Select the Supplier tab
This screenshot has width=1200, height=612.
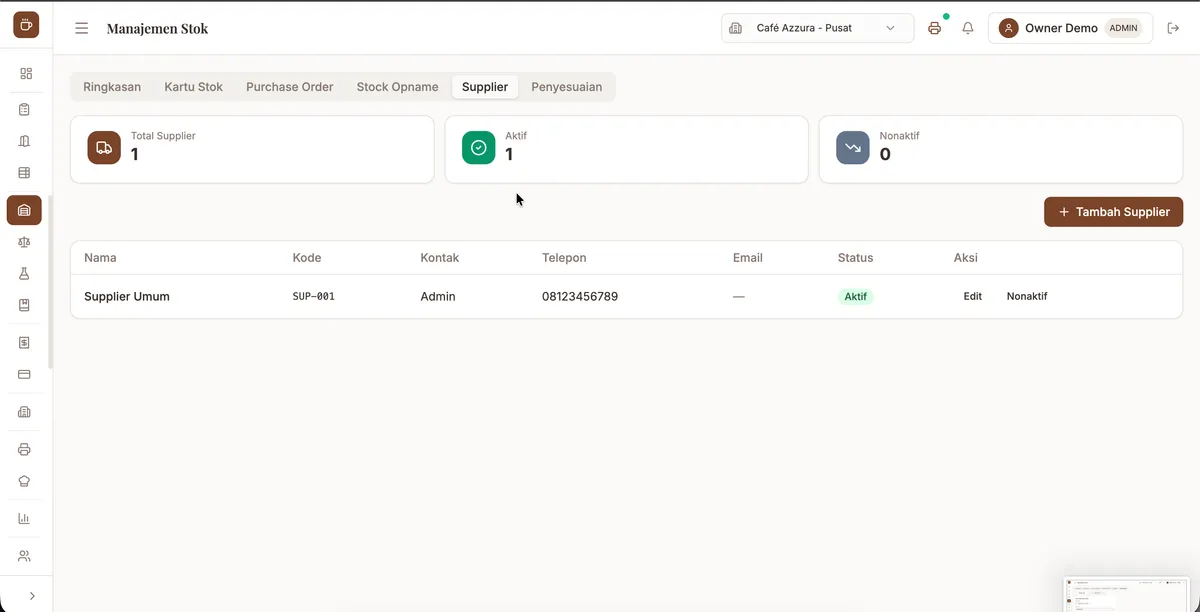[485, 87]
